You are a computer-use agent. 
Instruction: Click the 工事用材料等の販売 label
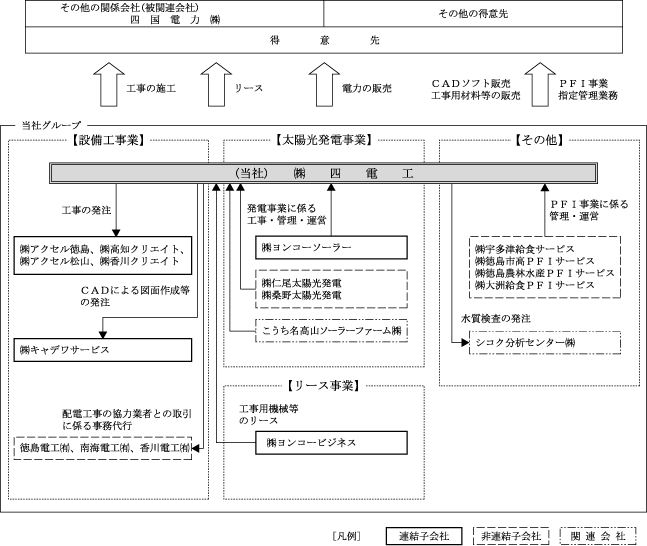tap(475, 96)
